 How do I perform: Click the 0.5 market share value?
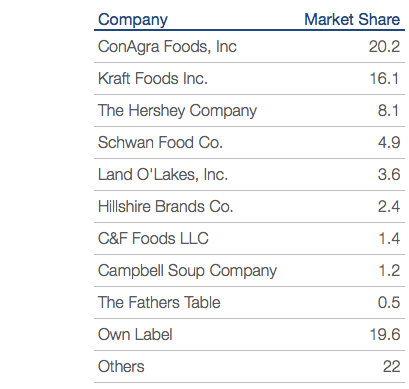click(389, 303)
